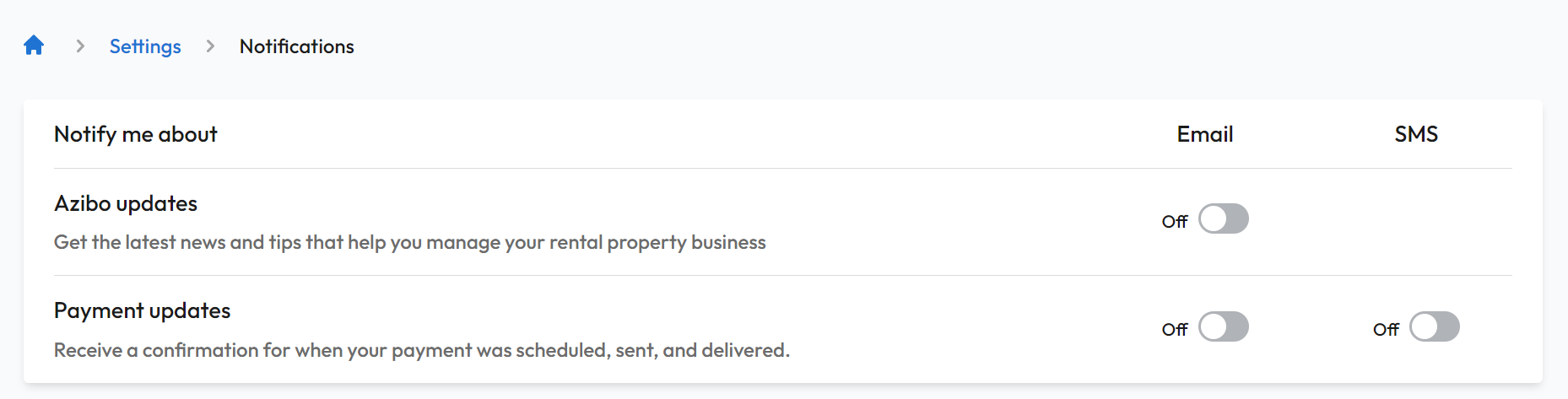Click the Notify me about heading
This screenshot has width=1568, height=399.
[136, 134]
